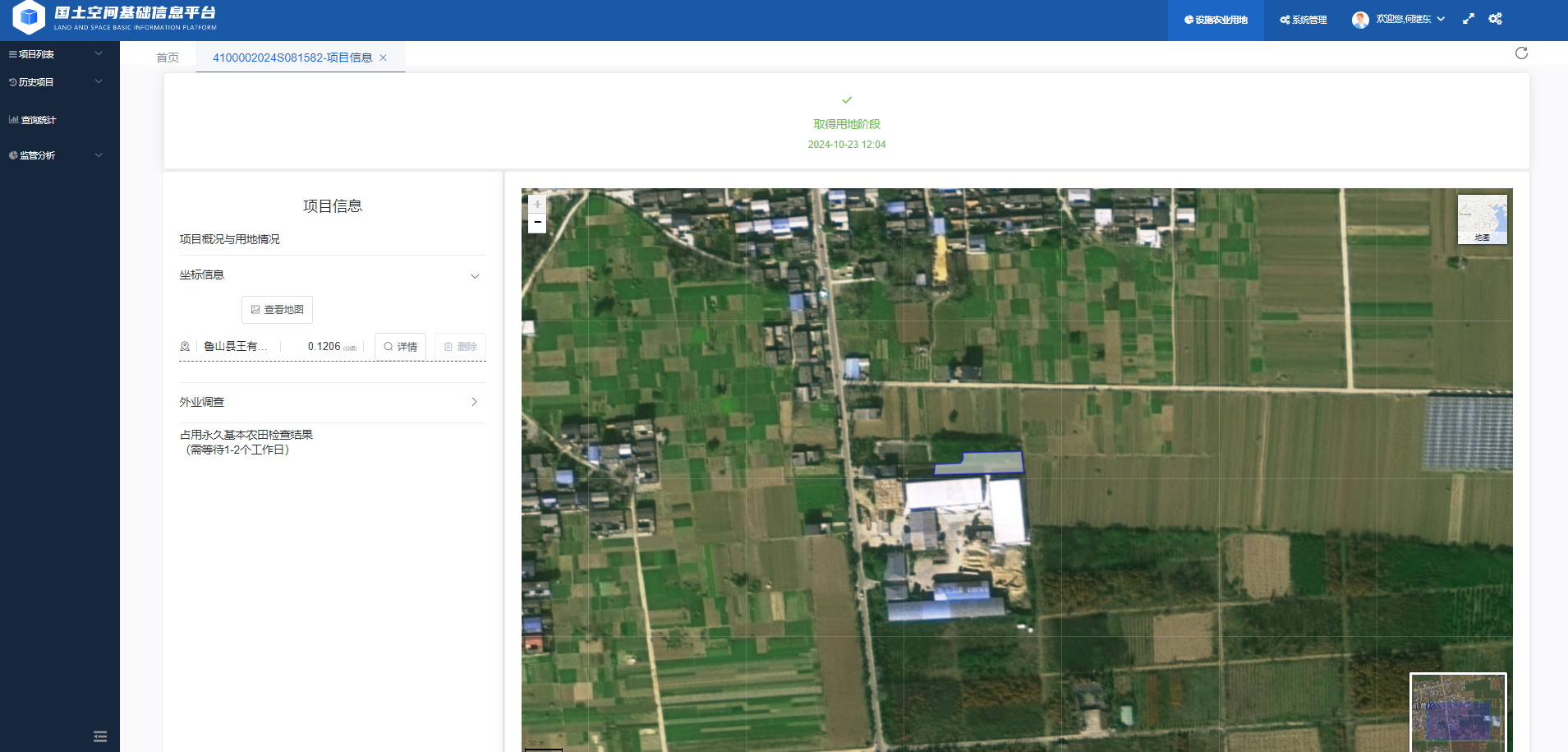The height and width of the screenshot is (752, 1568).
Task: Click the sidebar collapse icon at bottom left
Action: (100, 736)
